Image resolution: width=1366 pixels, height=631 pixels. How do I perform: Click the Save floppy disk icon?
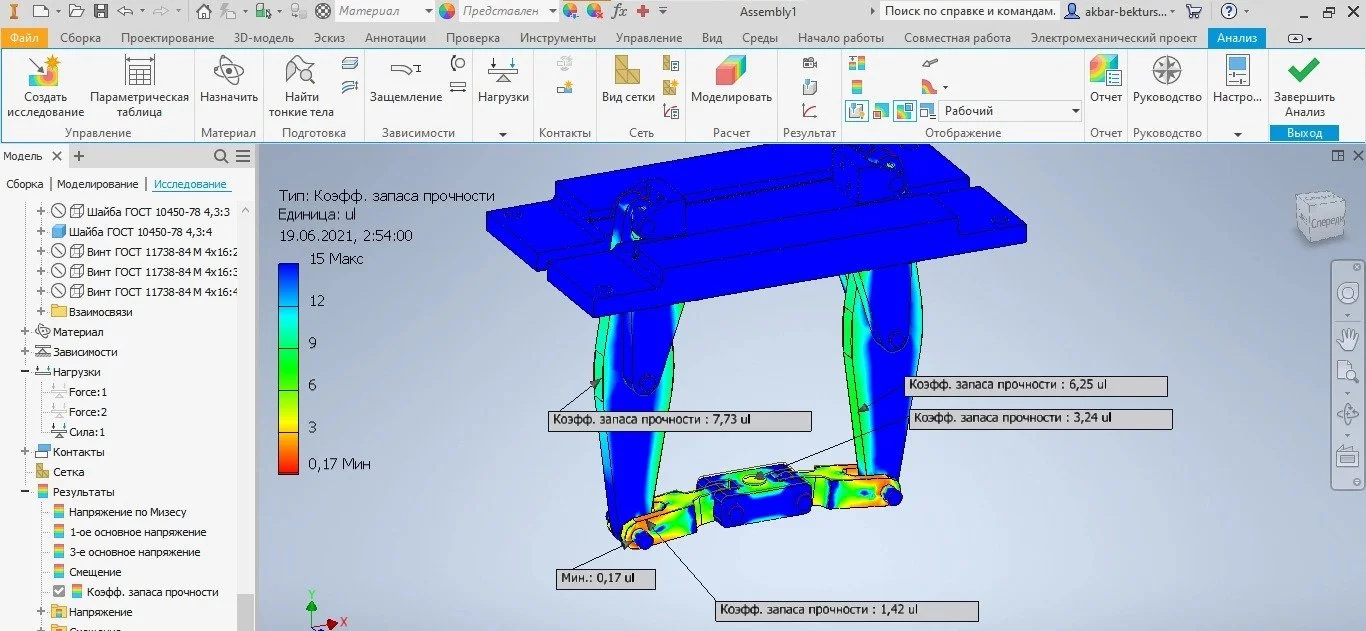point(101,11)
